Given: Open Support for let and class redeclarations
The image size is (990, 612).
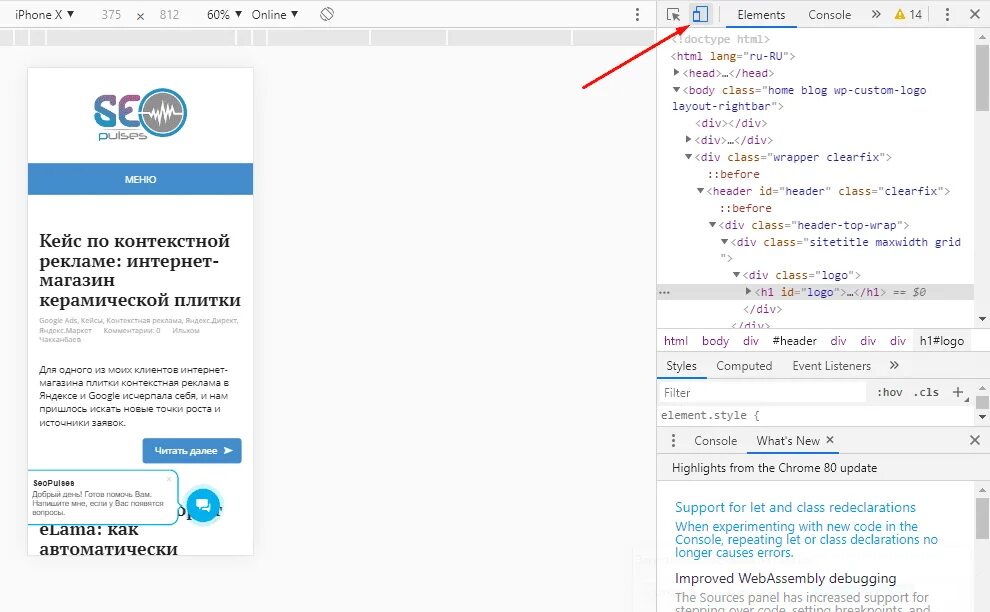Looking at the screenshot, I should pyautogui.click(x=795, y=507).
